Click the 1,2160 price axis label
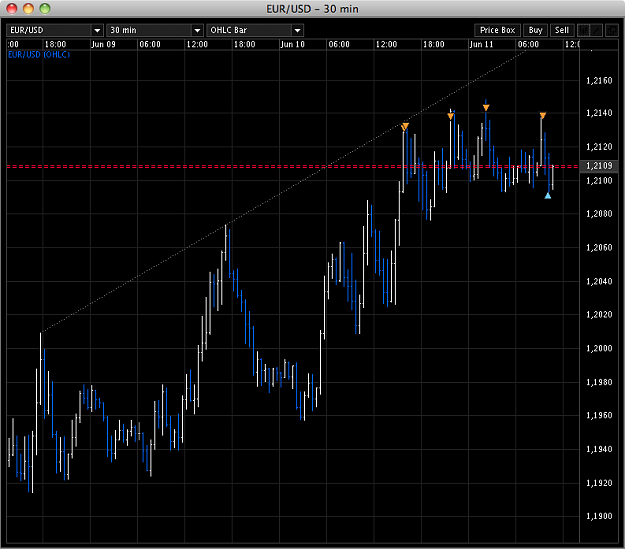This screenshot has height=549, width=625. pos(599,81)
